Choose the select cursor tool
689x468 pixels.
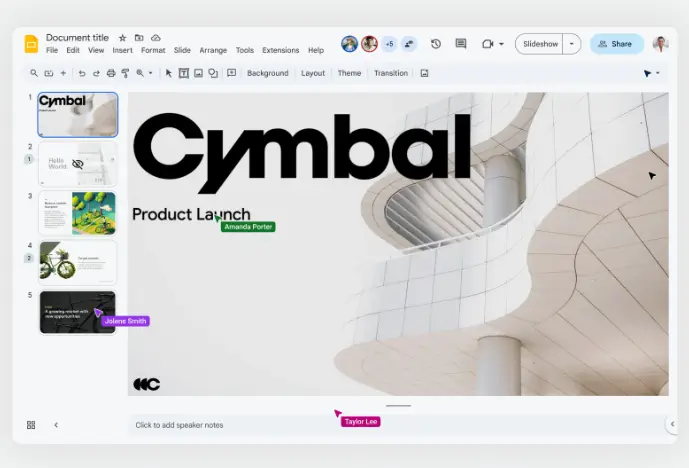(168, 73)
